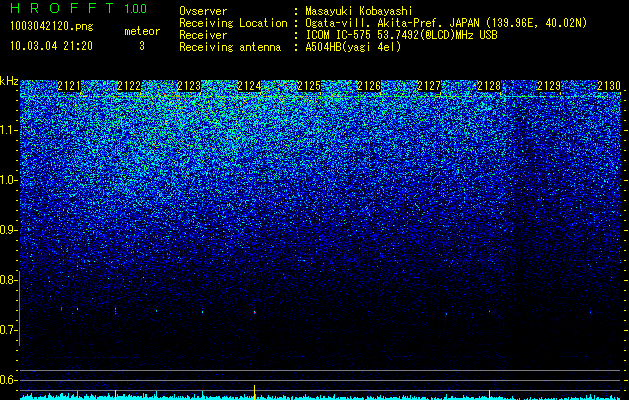Click the 0.7 frequency axis label
The width and height of the screenshot is (629, 400).
(8, 330)
